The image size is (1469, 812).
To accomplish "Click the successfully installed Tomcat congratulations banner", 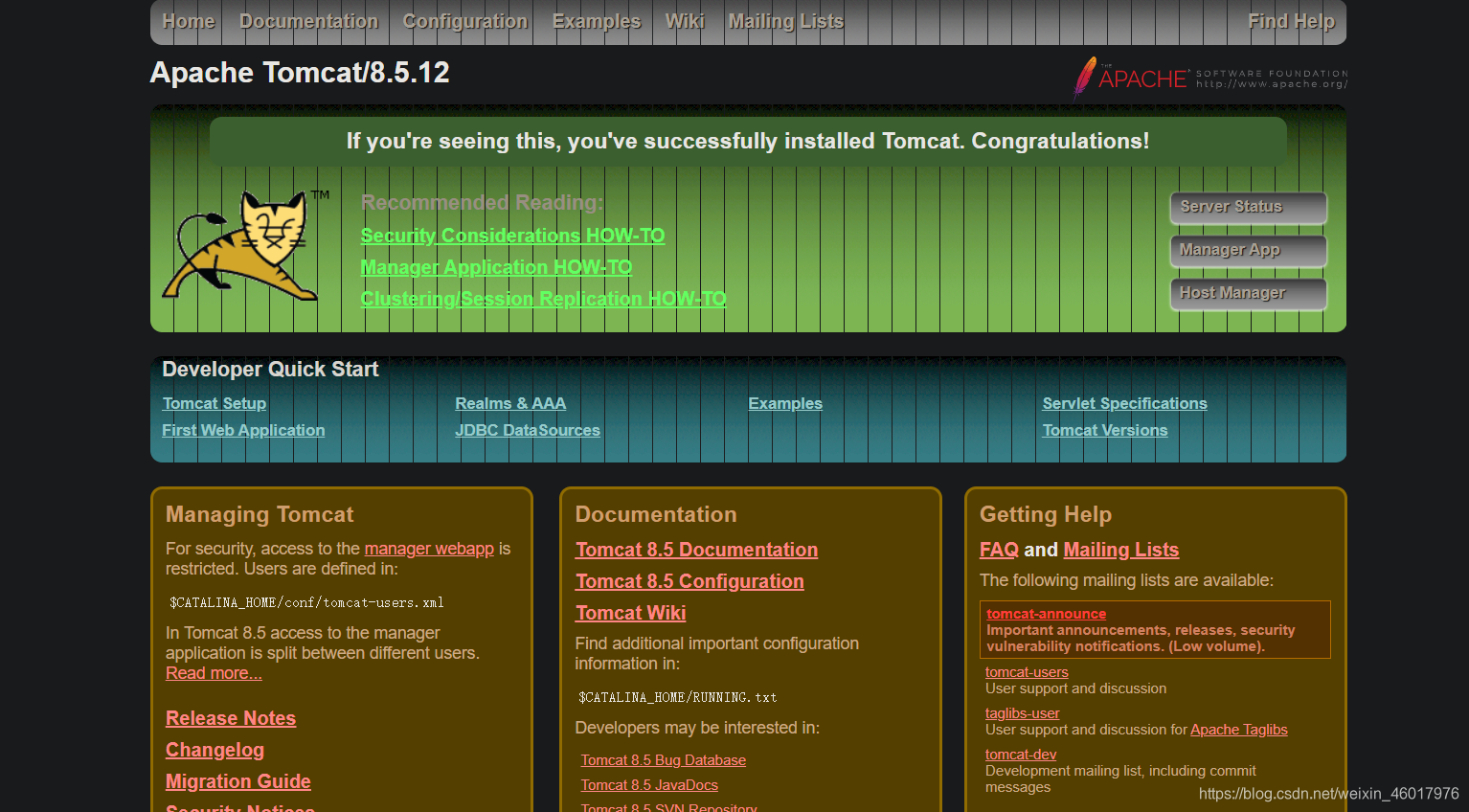I will point(748,141).
